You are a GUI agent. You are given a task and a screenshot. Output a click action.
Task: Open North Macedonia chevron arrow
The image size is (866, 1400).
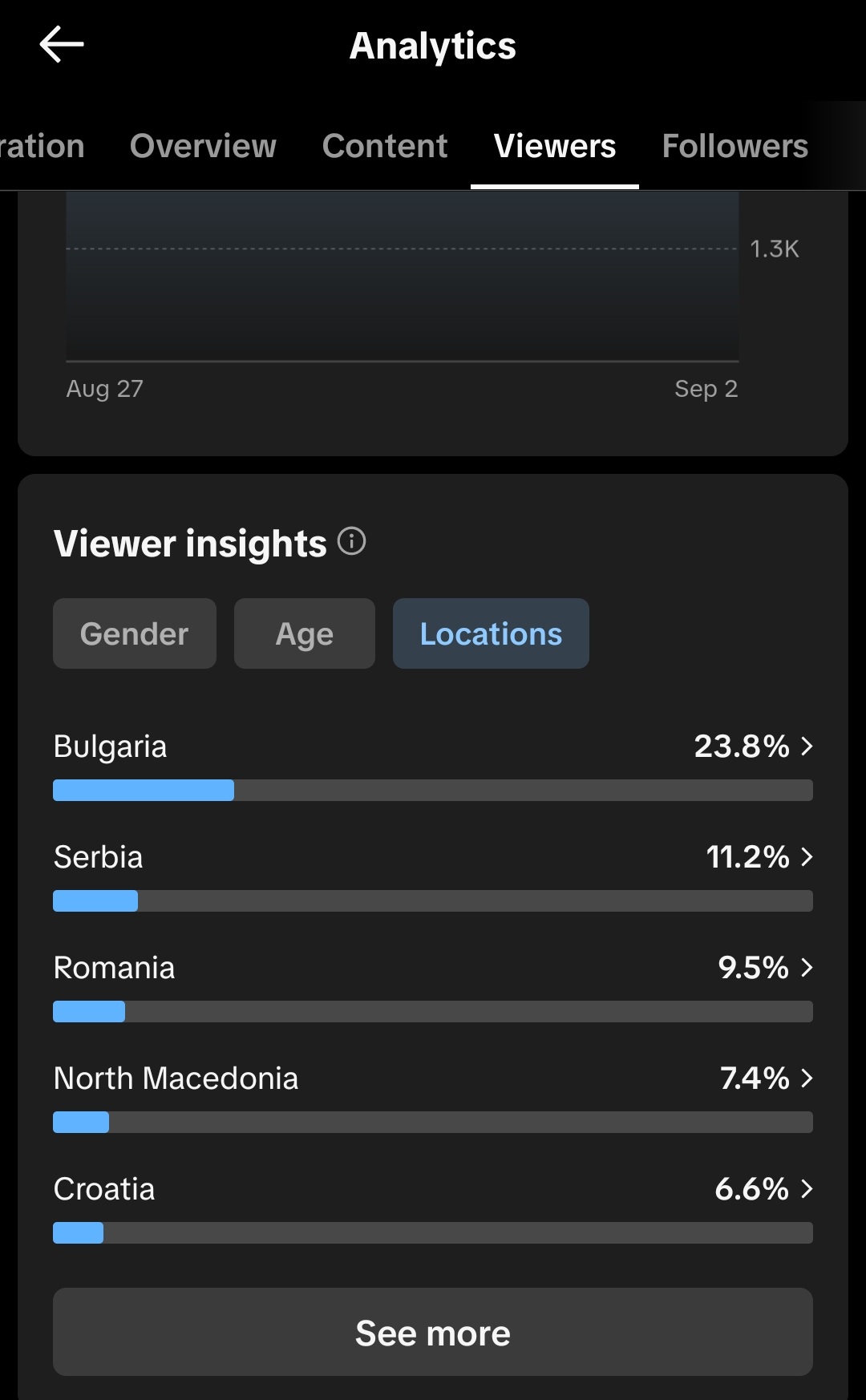click(807, 1078)
